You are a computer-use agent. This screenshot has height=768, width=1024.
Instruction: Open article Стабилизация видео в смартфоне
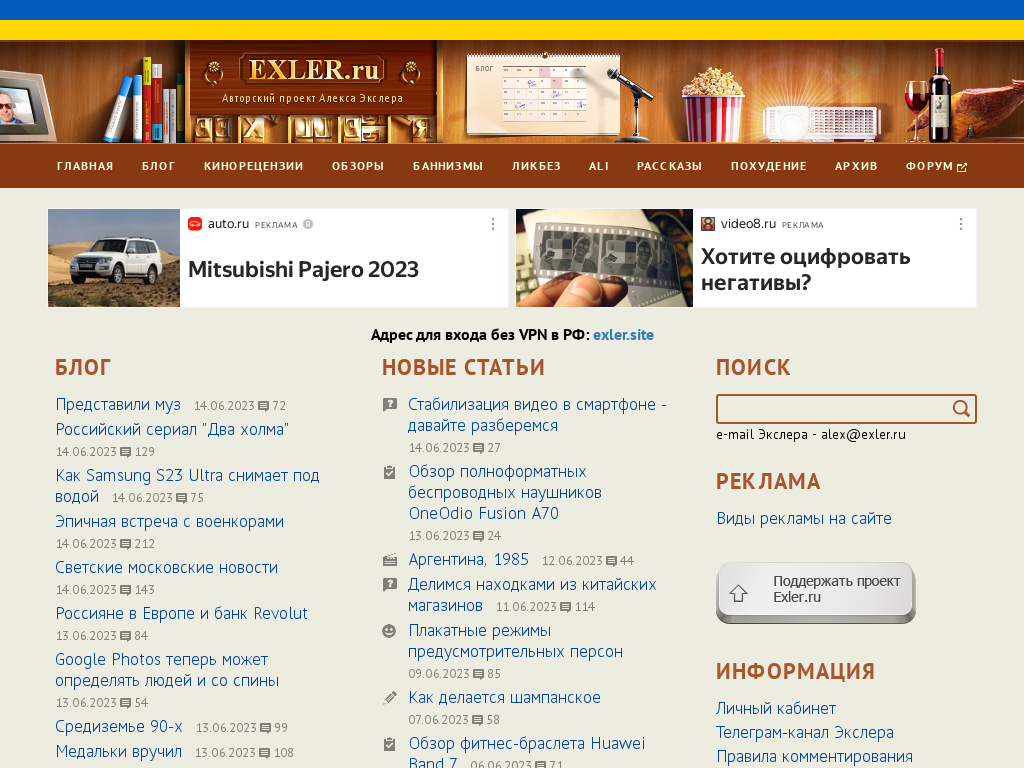pos(537,415)
